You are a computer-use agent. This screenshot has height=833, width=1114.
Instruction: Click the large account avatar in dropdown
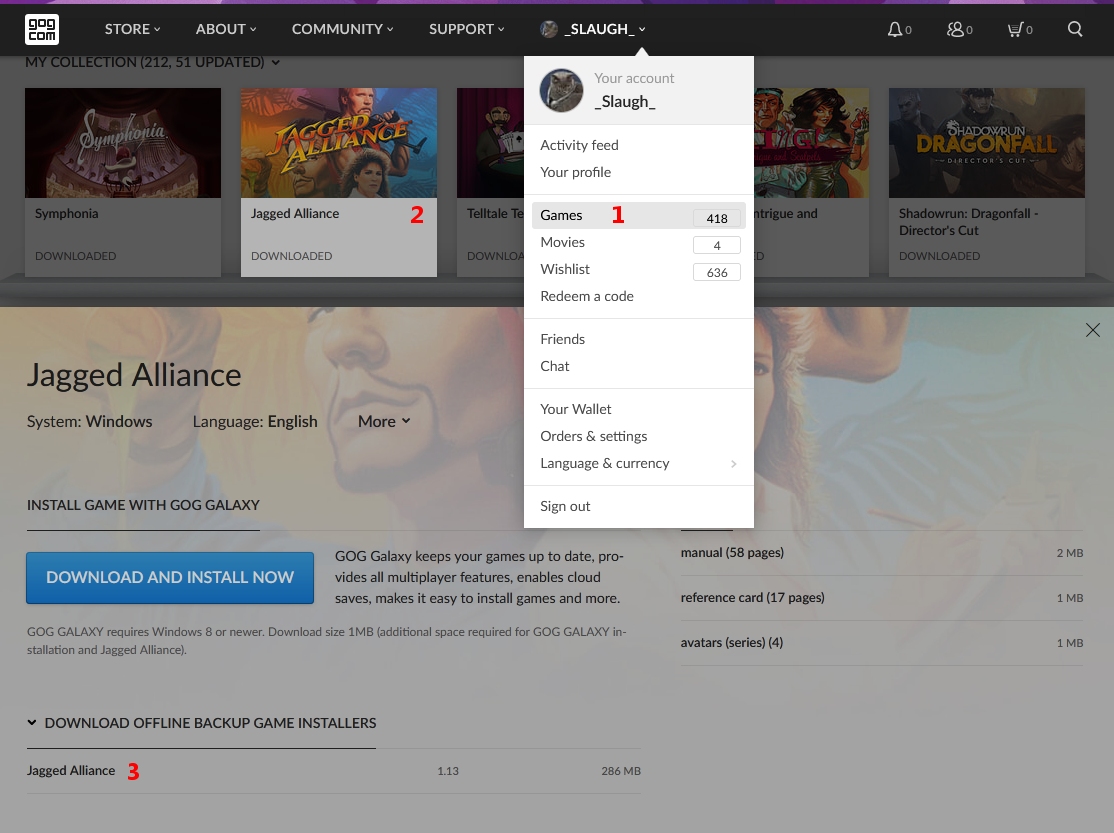(x=561, y=90)
